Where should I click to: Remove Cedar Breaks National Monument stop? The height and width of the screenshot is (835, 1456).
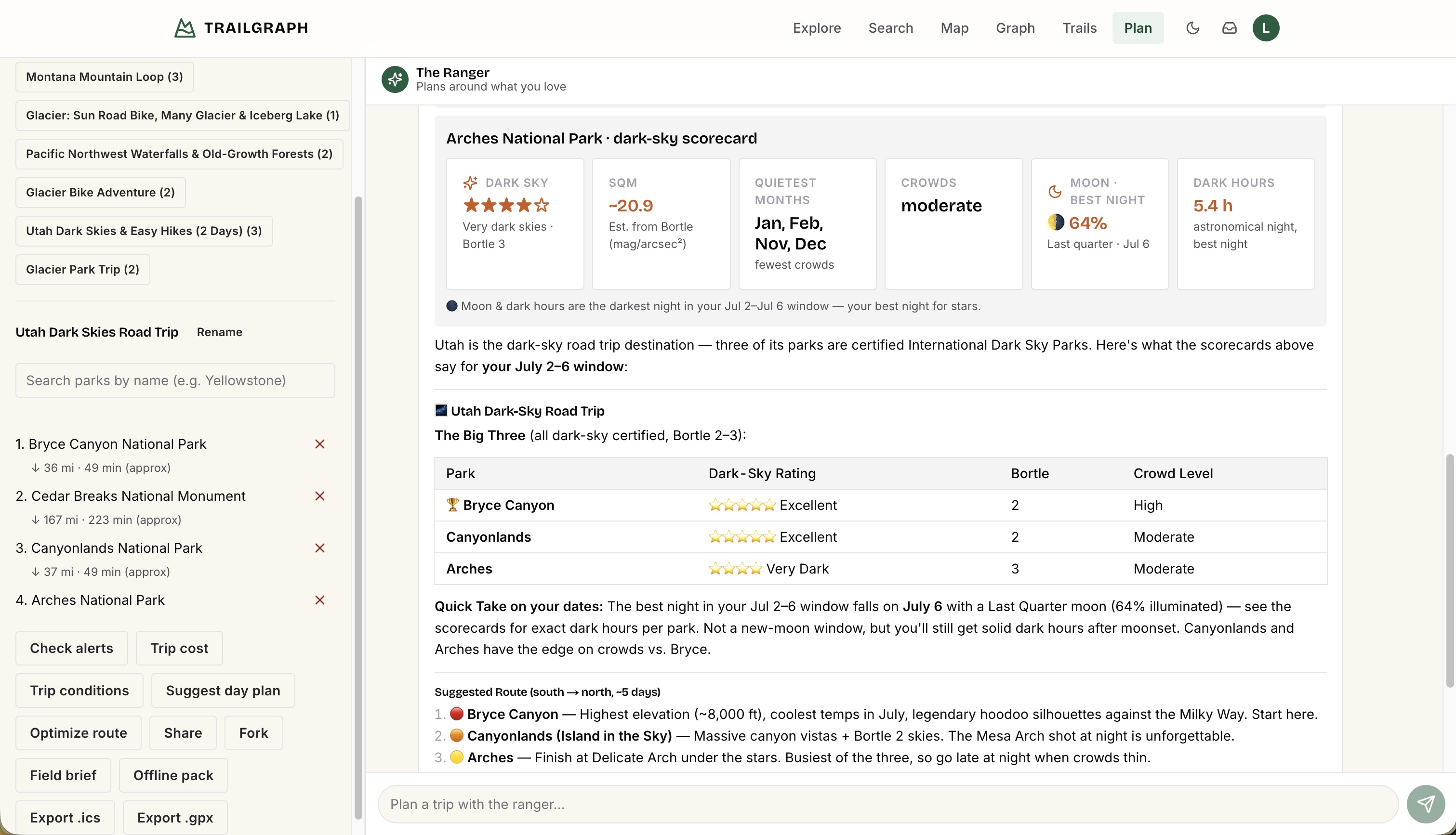click(320, 496)
